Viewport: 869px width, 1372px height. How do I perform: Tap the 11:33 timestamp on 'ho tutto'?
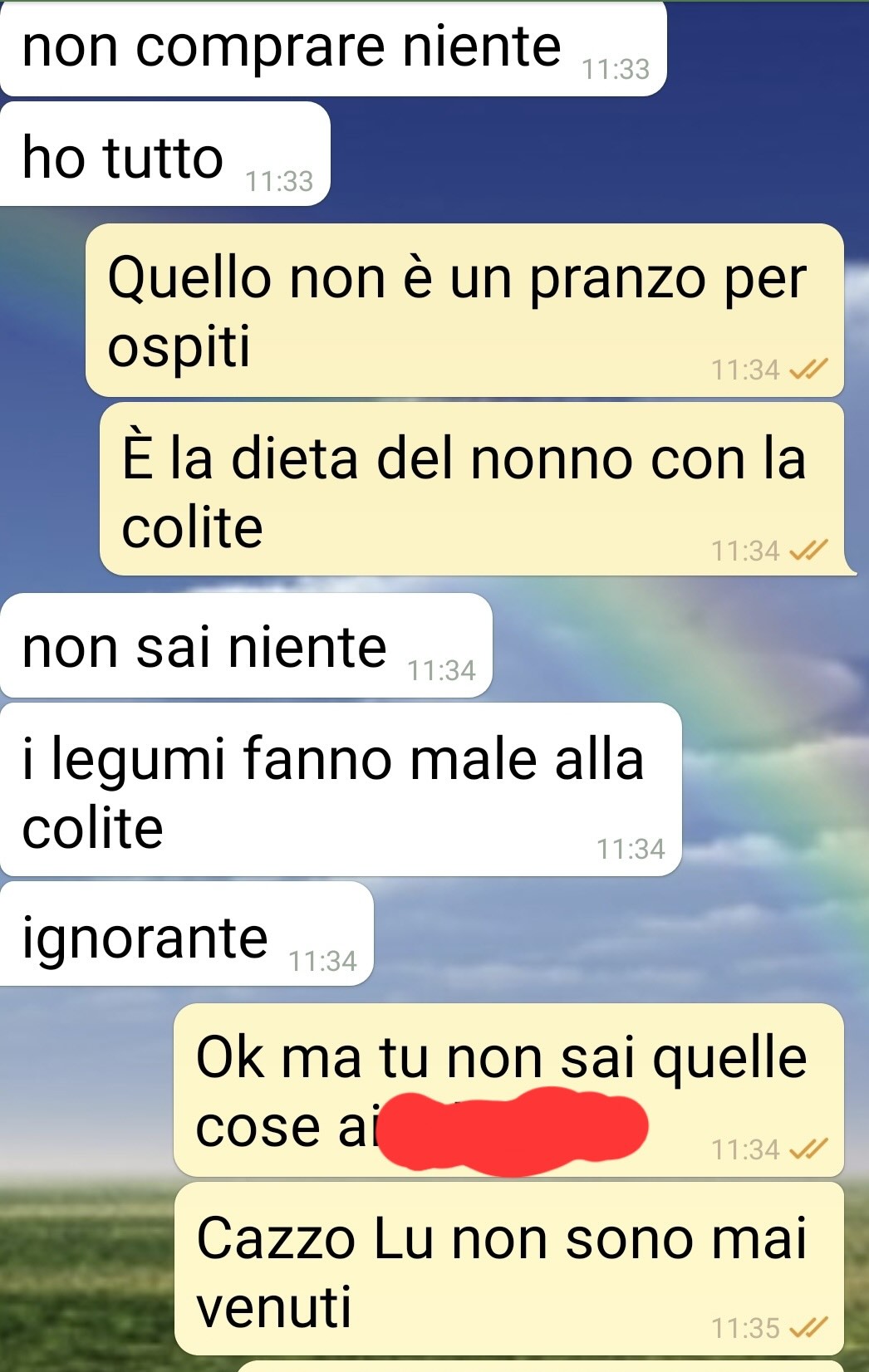click(x=279, y=181)
